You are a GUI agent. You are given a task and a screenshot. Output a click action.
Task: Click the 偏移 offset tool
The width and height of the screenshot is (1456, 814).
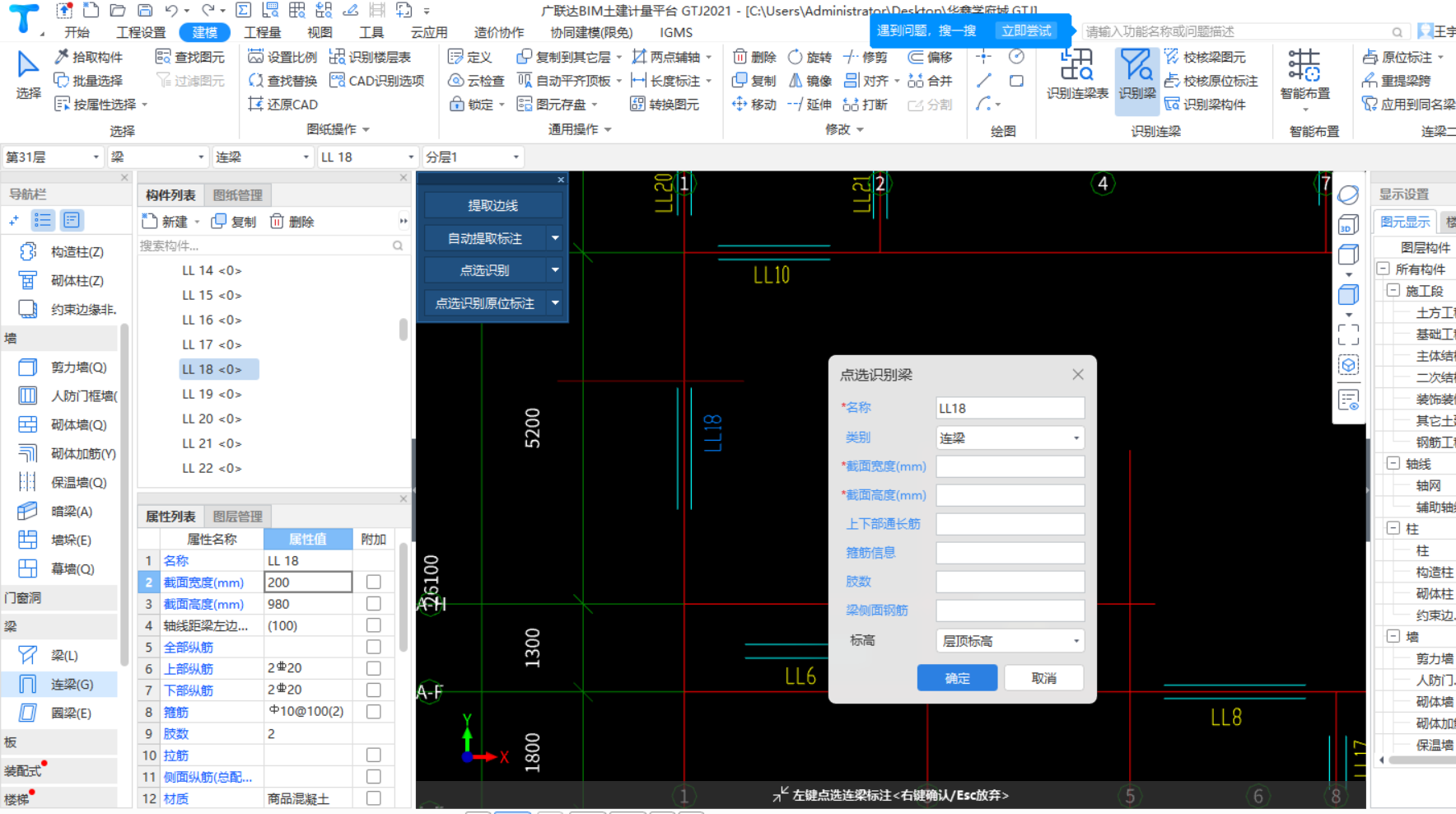(930, 57)
